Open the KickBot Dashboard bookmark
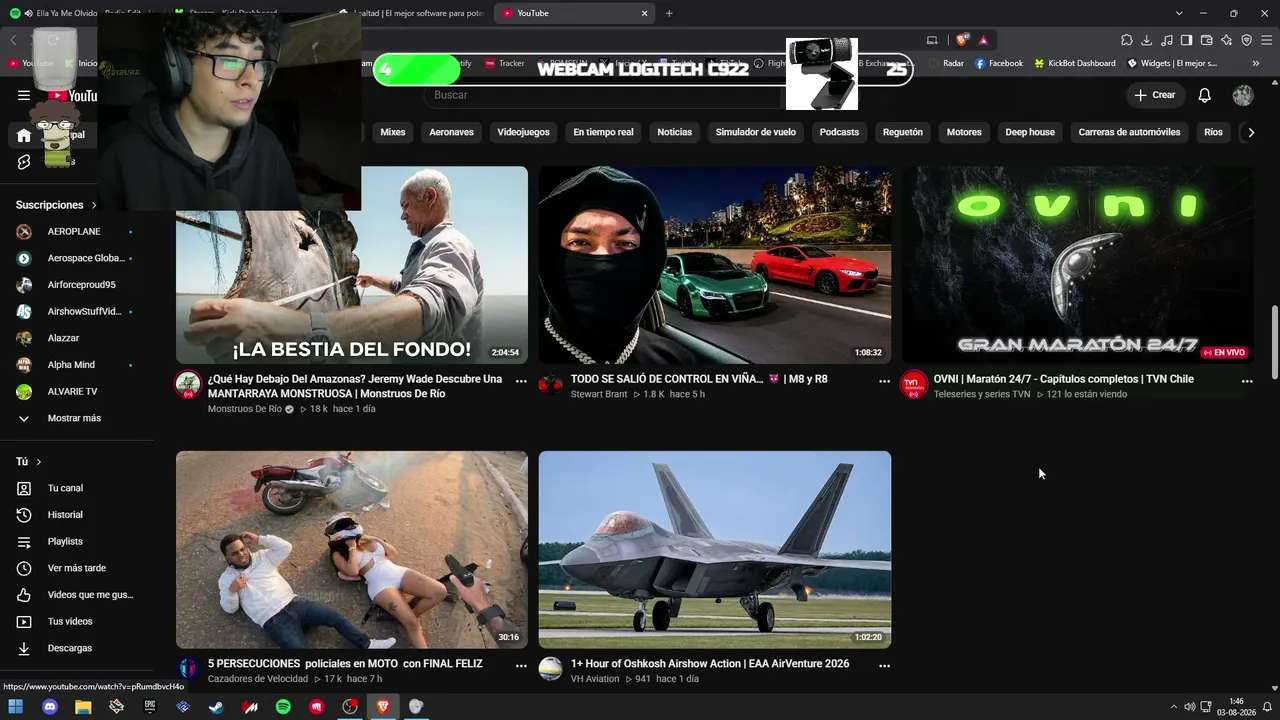The width and height of the screenshot is (1280, 720). (x=1075, y=63)
